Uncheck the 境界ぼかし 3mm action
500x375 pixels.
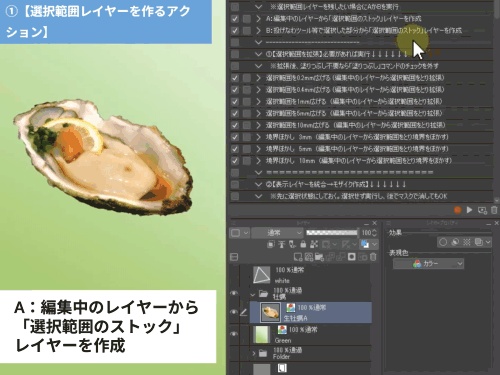[235, 137]
